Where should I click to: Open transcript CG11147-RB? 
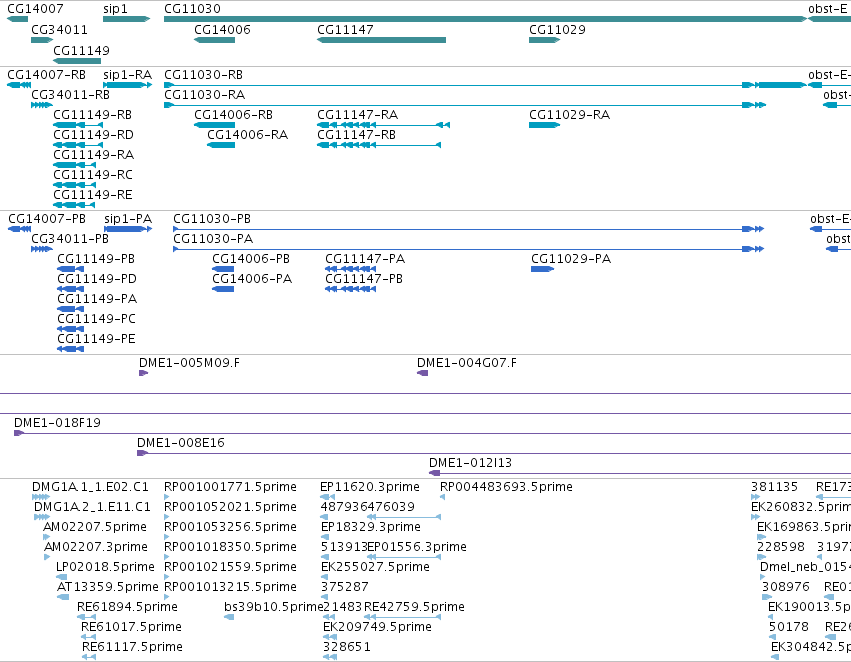pyautogui.click(x=357, y=135)
